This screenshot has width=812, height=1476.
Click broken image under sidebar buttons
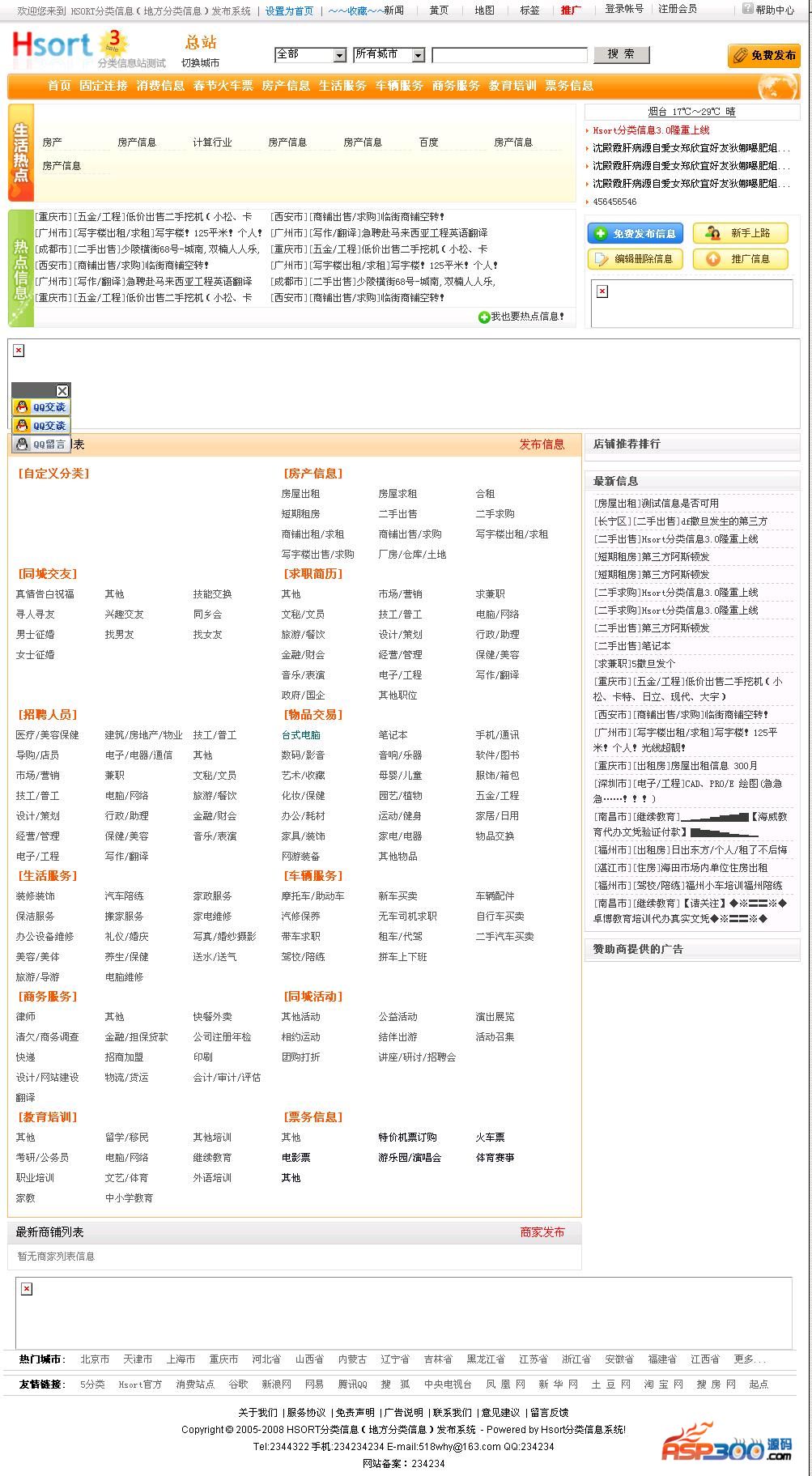pos(602,291)
